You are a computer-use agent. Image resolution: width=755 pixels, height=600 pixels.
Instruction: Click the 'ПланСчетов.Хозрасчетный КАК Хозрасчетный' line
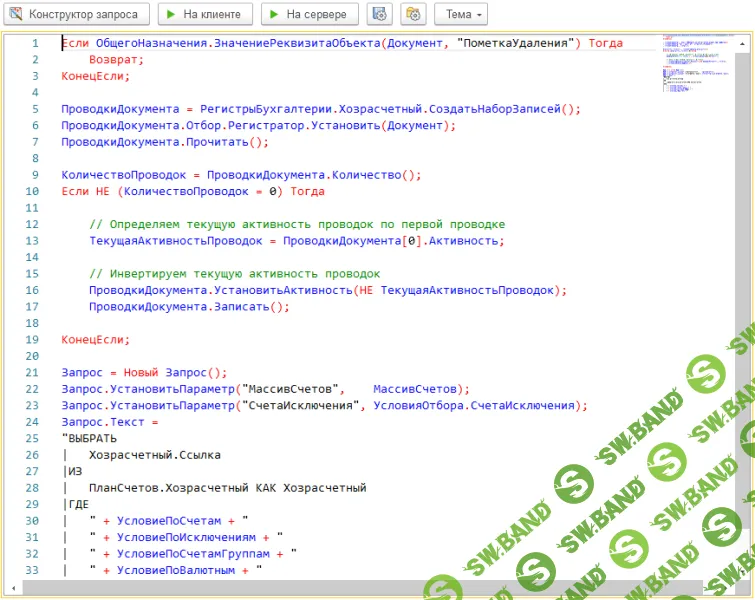point(227,488)
